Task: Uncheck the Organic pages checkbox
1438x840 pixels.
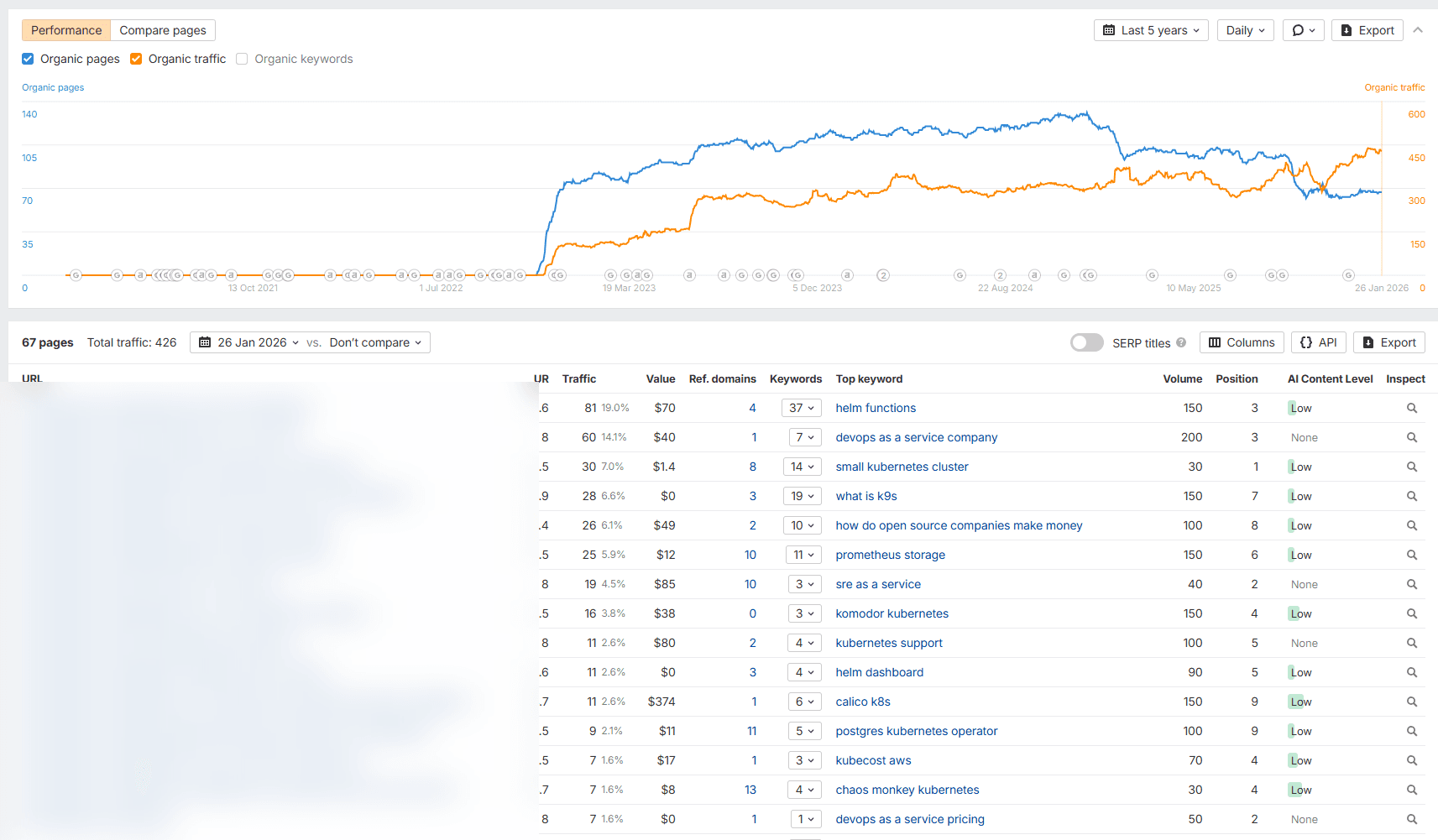Action: [28, 59]
